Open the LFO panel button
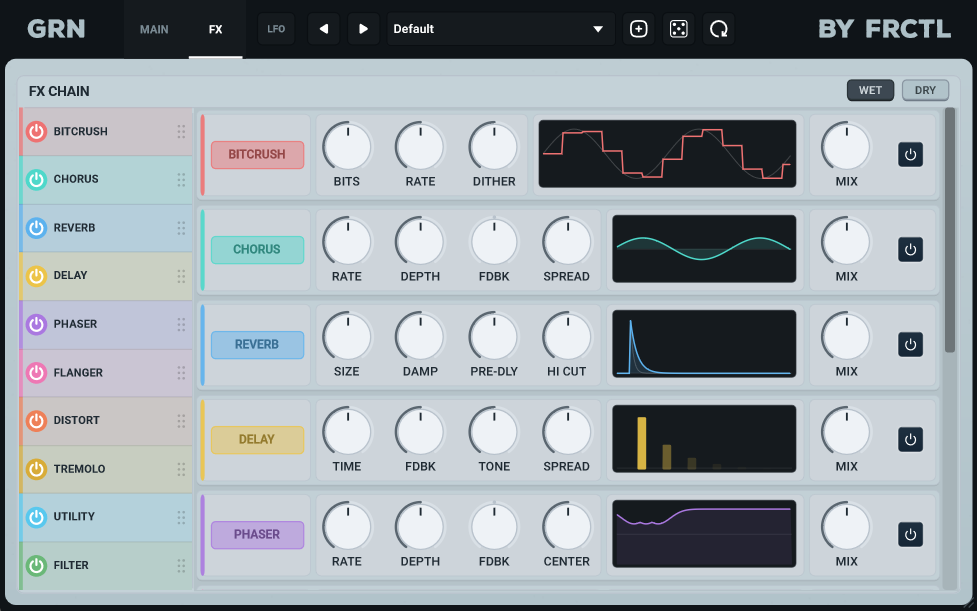Image resolution: width=977 pixels, height=611 pixels. pos(276,29)
